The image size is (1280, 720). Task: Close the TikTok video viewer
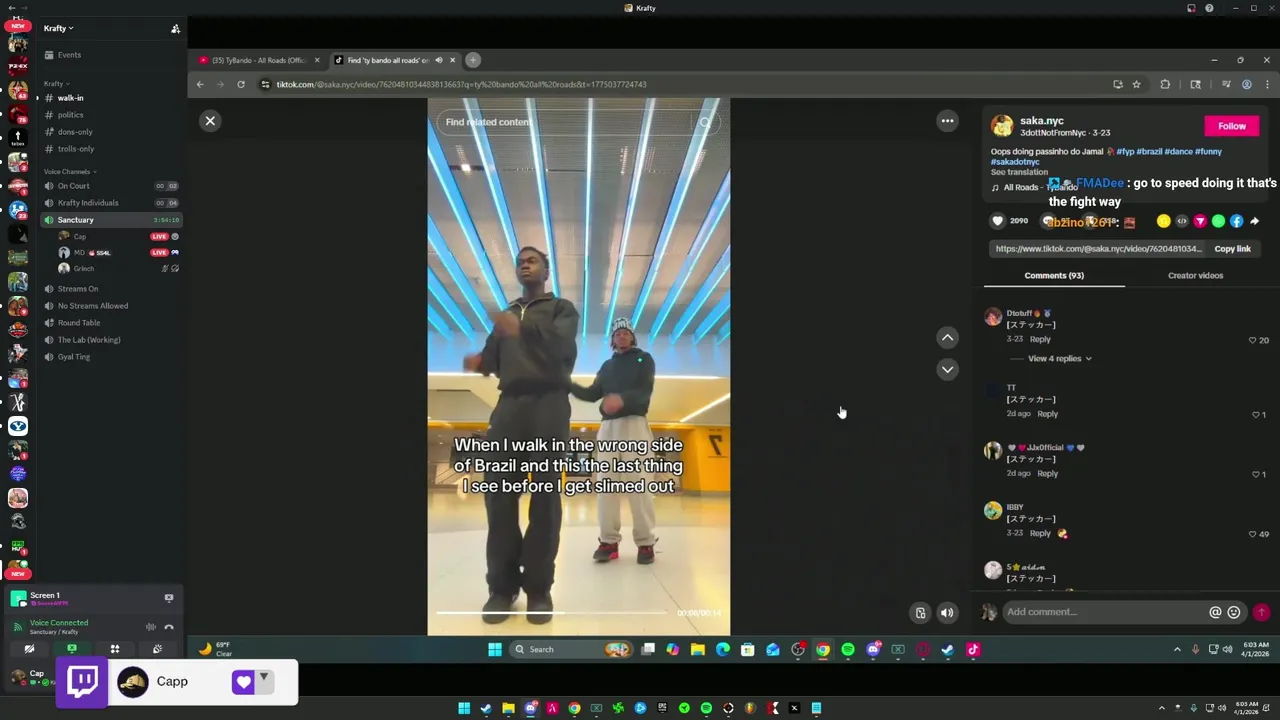pyautogui.click(x=210, y=121)
